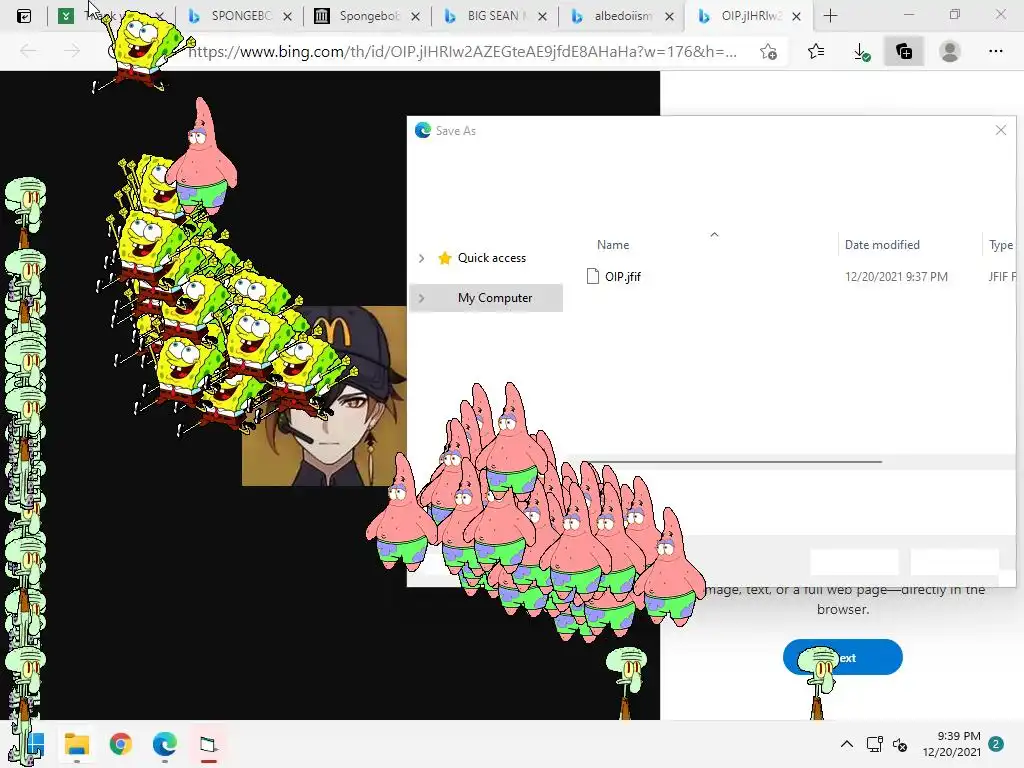Open Edge Settings and more menu
Screen dimensions: 1024x768
pyautogui.click(x=995, y=52)
